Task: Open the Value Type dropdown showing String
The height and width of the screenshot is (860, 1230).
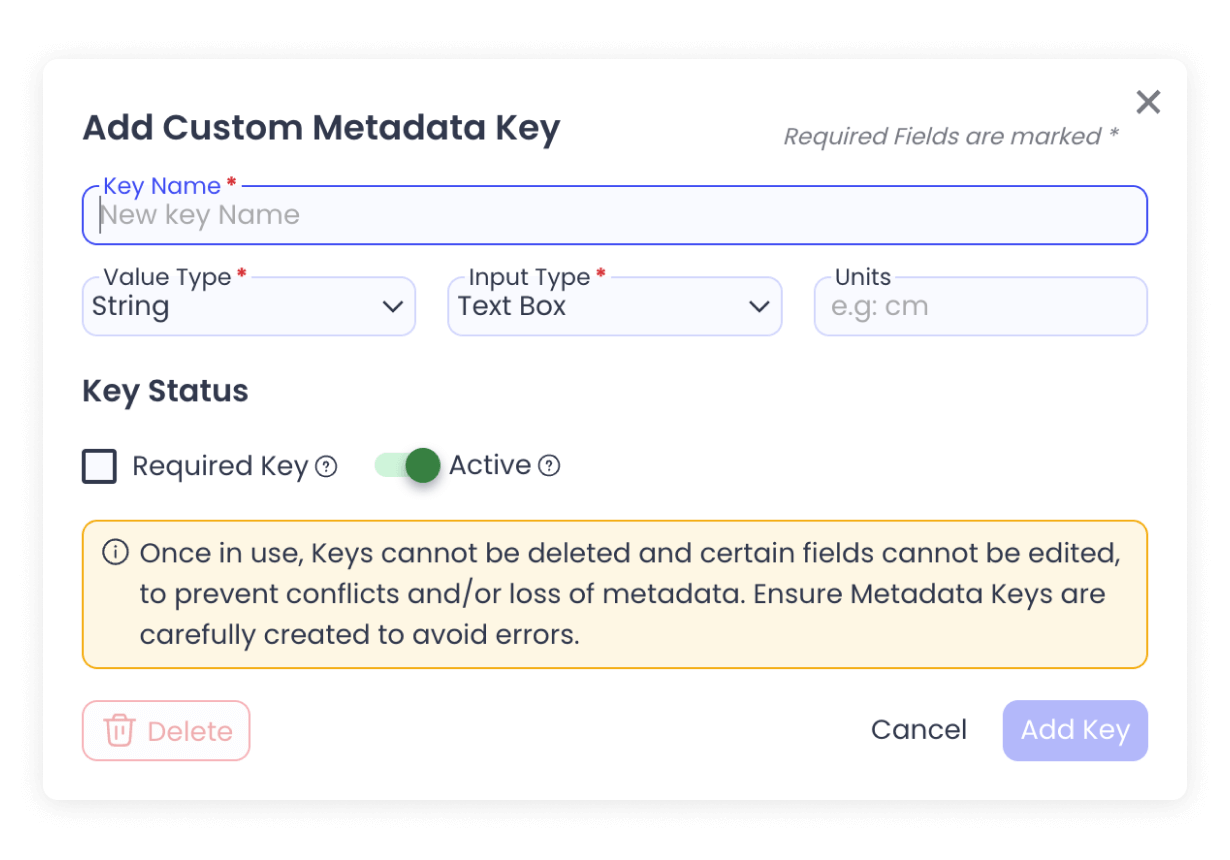Action: 248,306
